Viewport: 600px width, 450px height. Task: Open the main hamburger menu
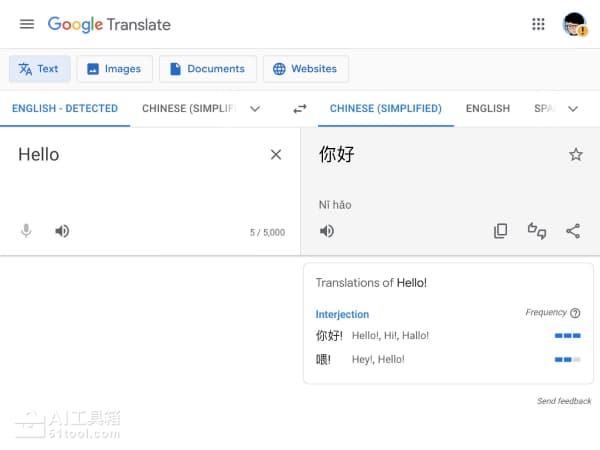tap(27, 24)
